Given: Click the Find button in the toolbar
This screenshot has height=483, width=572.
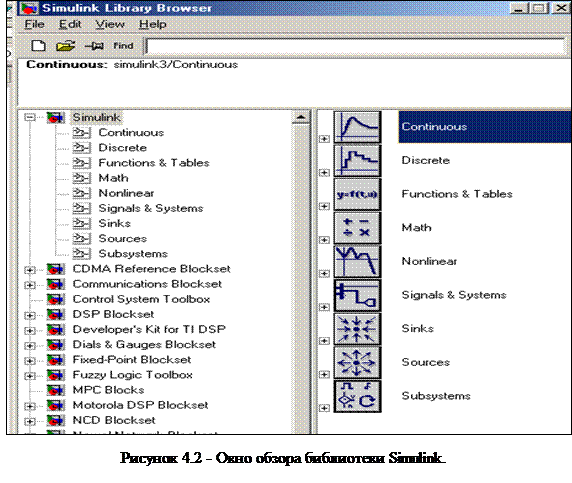Looking at the screenshot, I should pos(123,46).
